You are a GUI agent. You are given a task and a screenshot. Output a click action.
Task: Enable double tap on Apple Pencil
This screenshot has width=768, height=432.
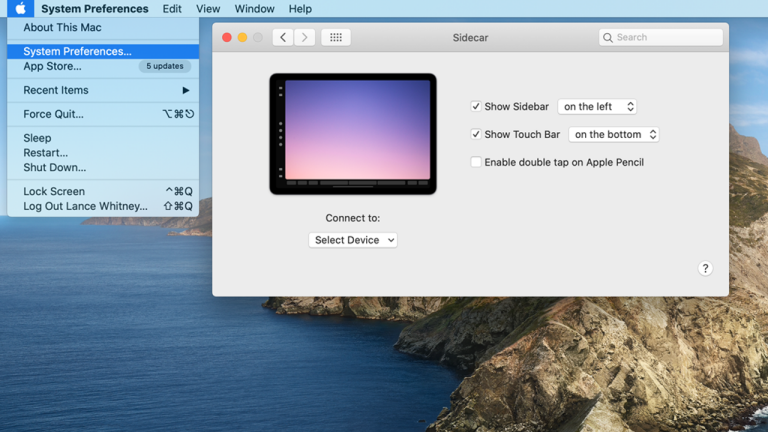[x=476, y=162]
